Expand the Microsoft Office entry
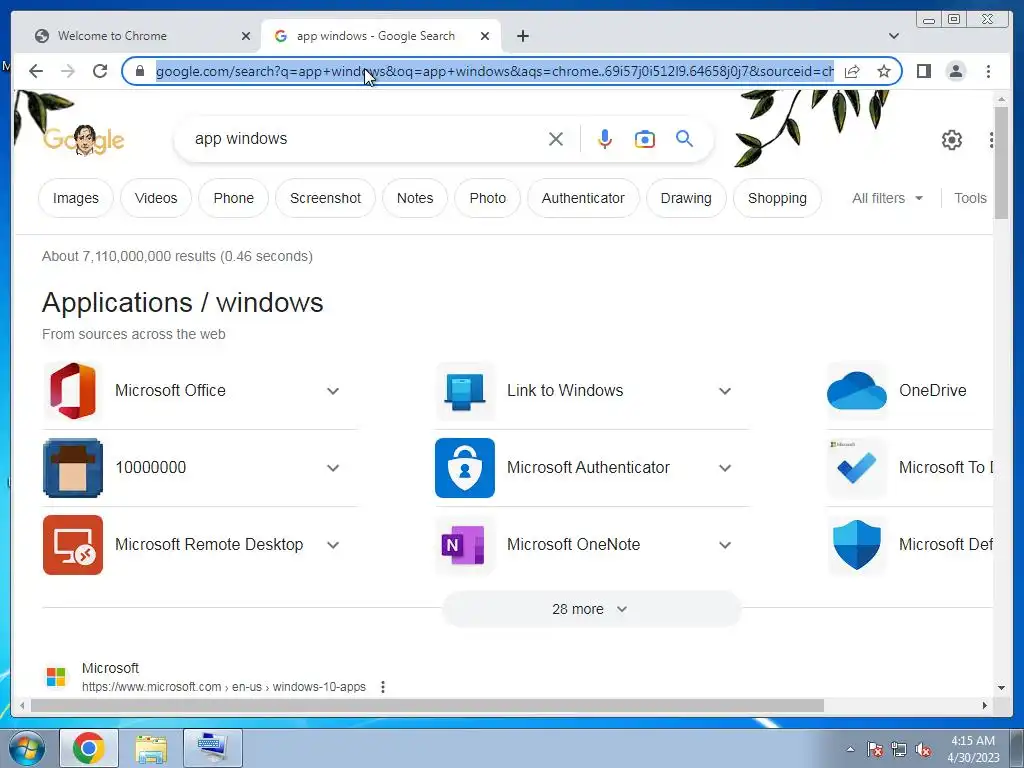This screenshot has height=768, width=1024. [333, 391]
